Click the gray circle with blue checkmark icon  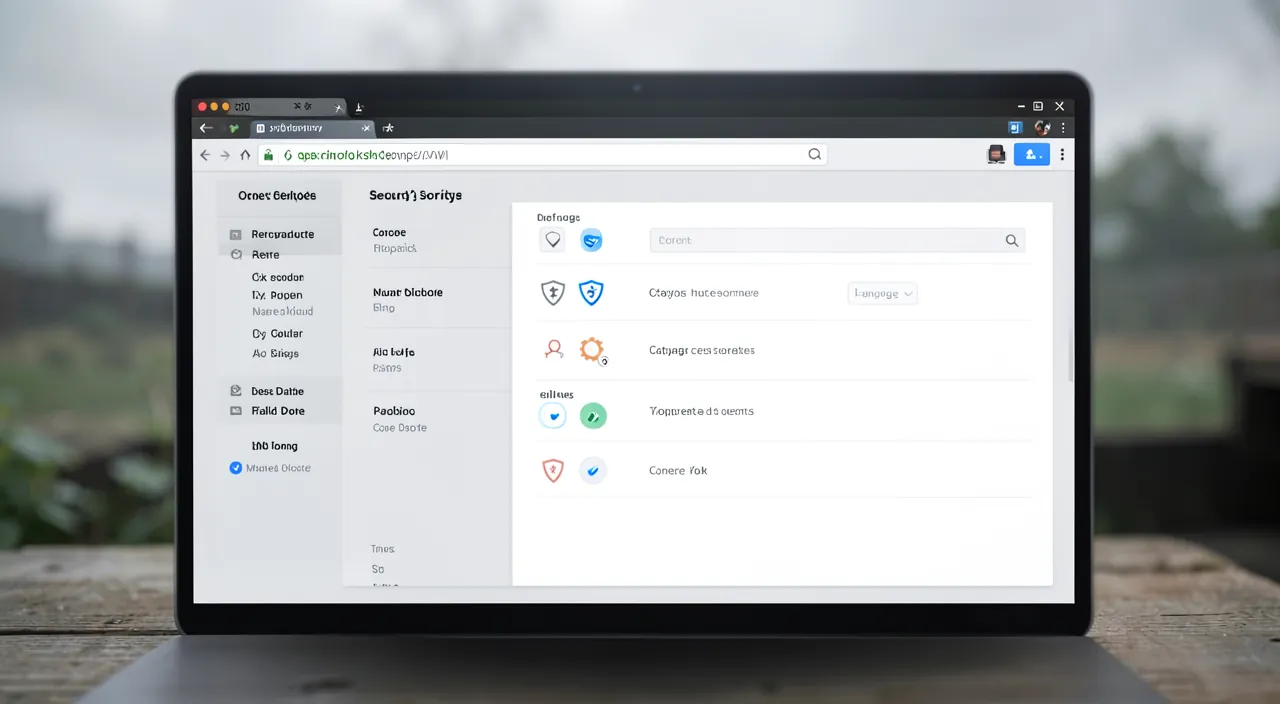tap(593, 470)
